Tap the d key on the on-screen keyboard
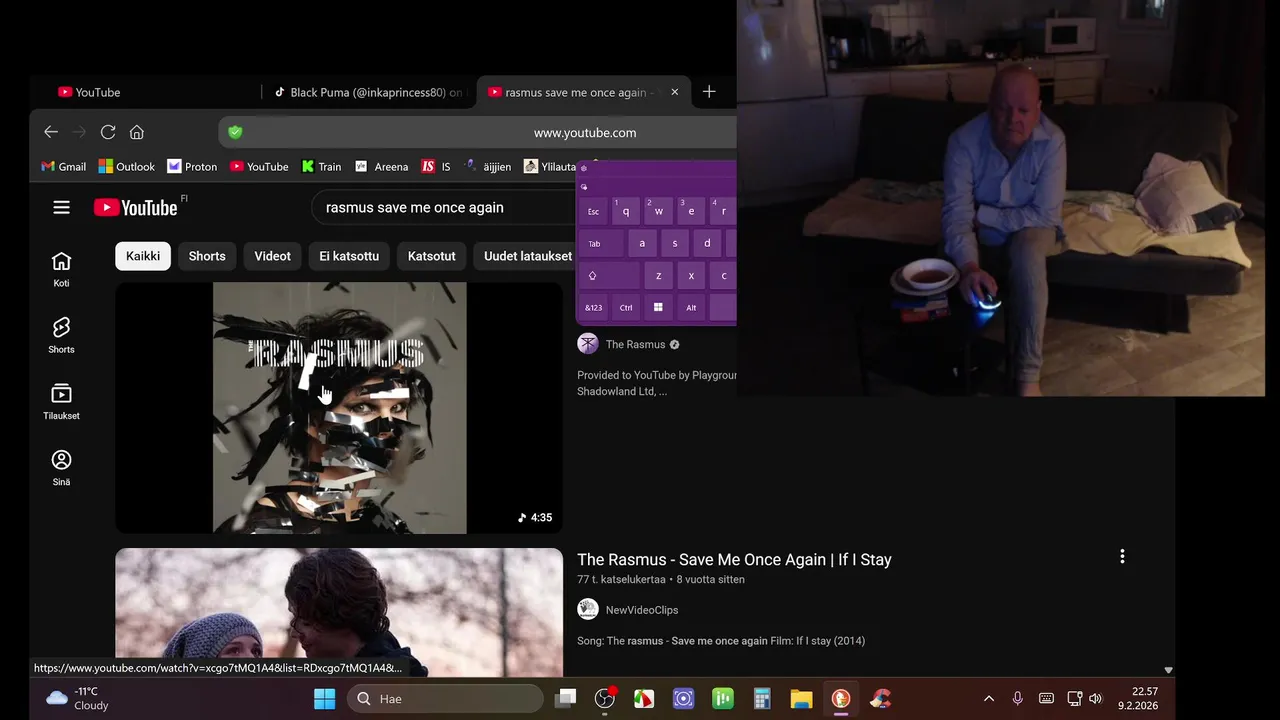The width and height of the screenshot is (1280, 720). pyautogui.click(x=707, y=243)
